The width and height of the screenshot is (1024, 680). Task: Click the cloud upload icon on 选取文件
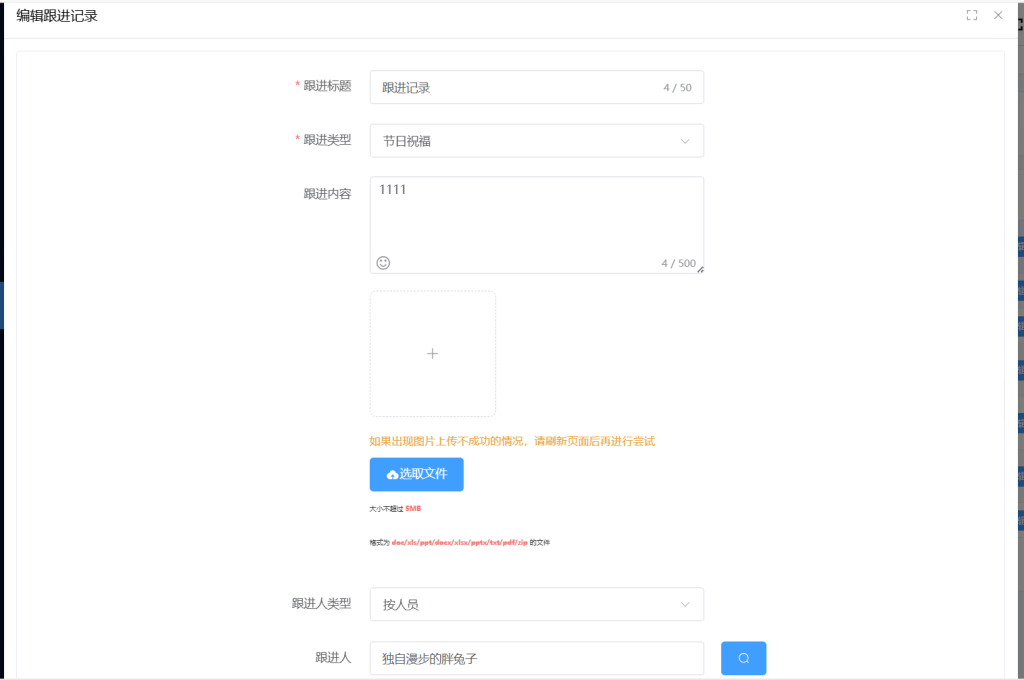392,475
